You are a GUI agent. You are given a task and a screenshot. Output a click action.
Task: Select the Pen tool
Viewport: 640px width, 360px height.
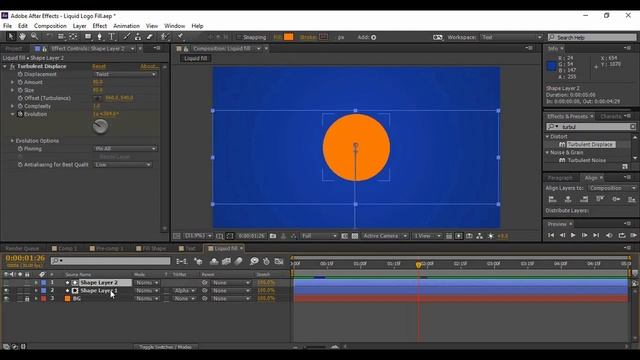100,37
